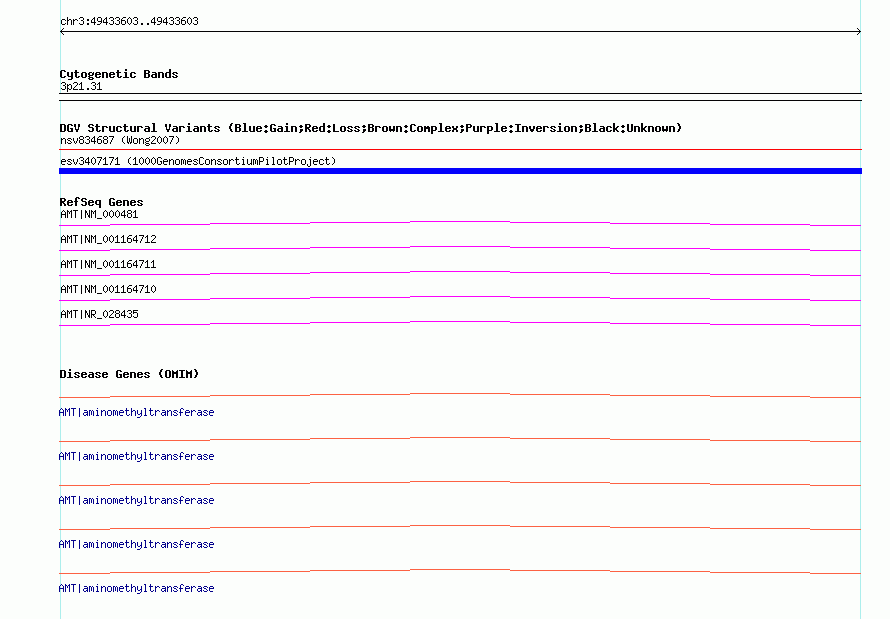Select the AMT|NM_001164710 transcript
The height and width of the screenshot is (619, 890).
coord(108,289)
